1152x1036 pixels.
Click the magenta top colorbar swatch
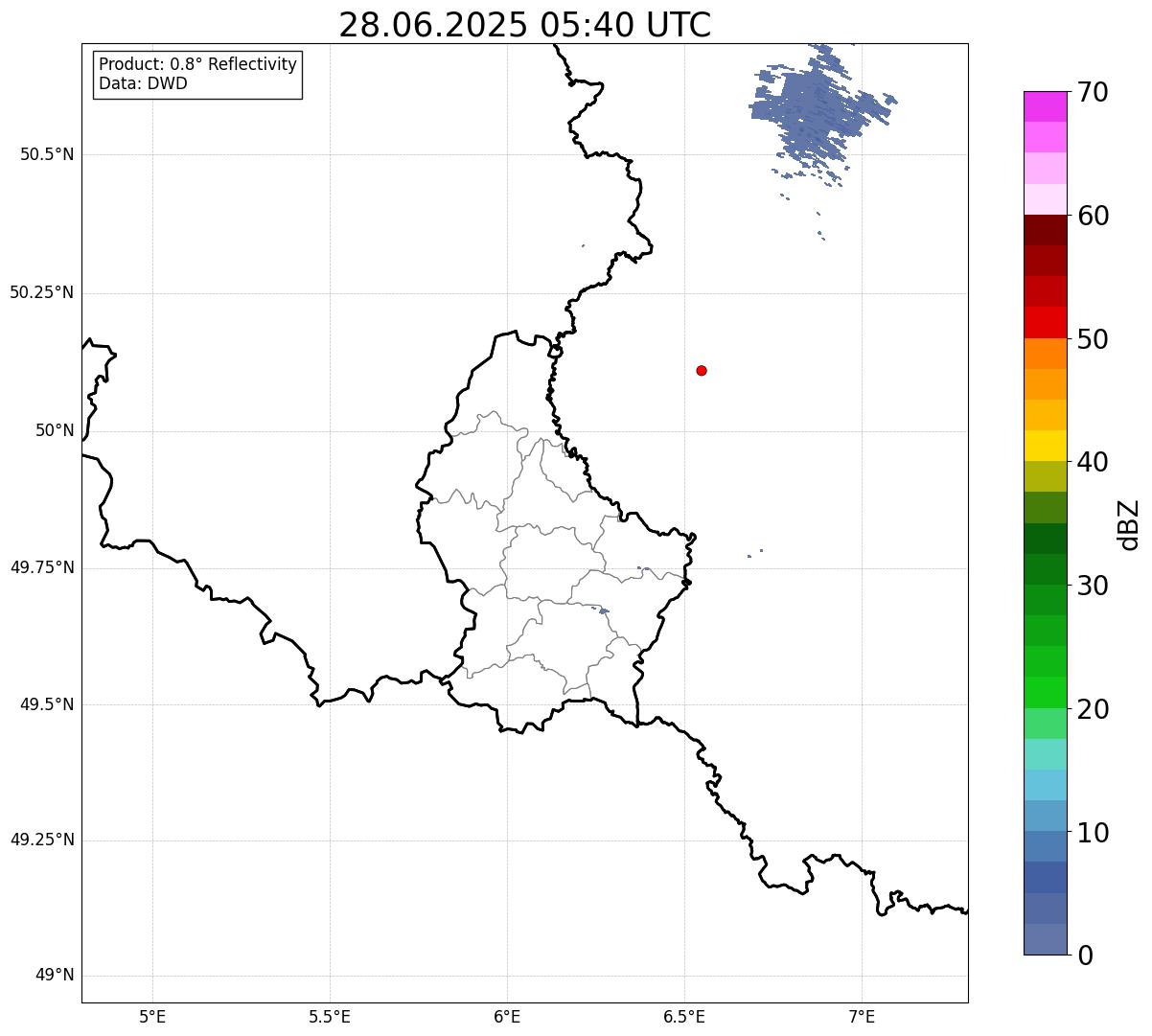(1045, 106)
